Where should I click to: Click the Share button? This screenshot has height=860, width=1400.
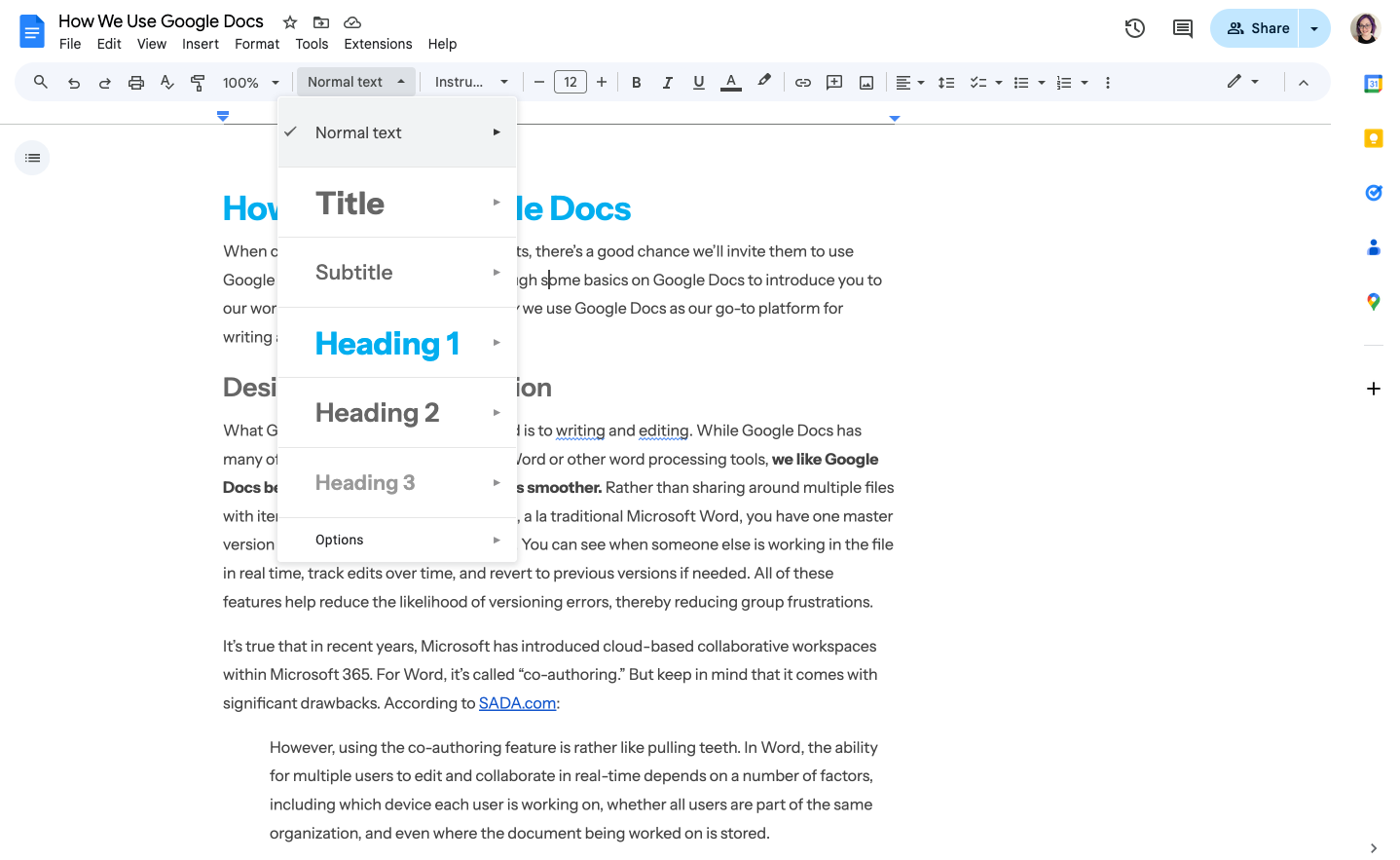[x=1256, y=28]
